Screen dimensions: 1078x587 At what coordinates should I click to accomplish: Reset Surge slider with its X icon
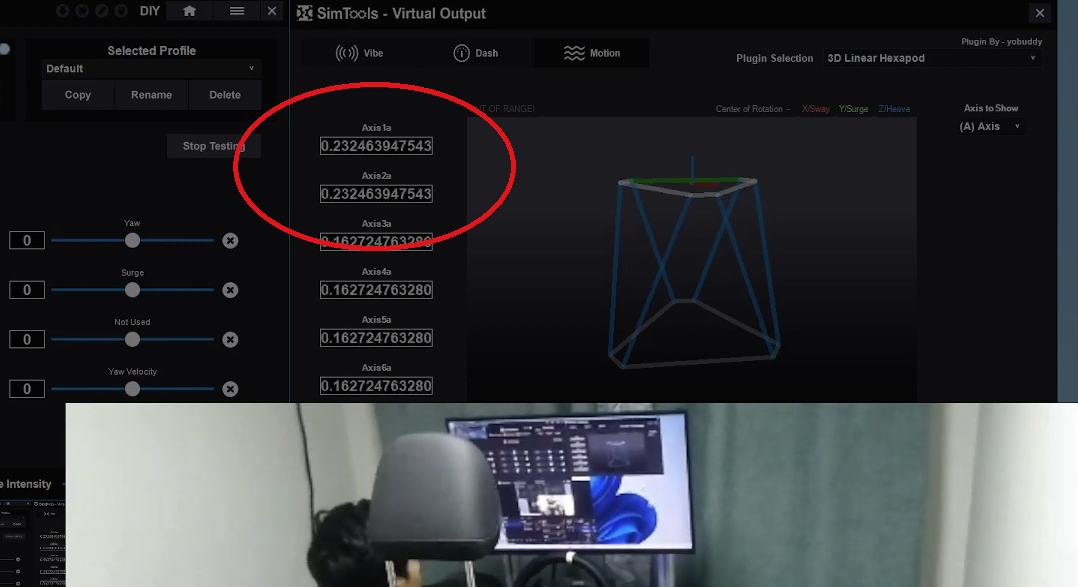230,290
